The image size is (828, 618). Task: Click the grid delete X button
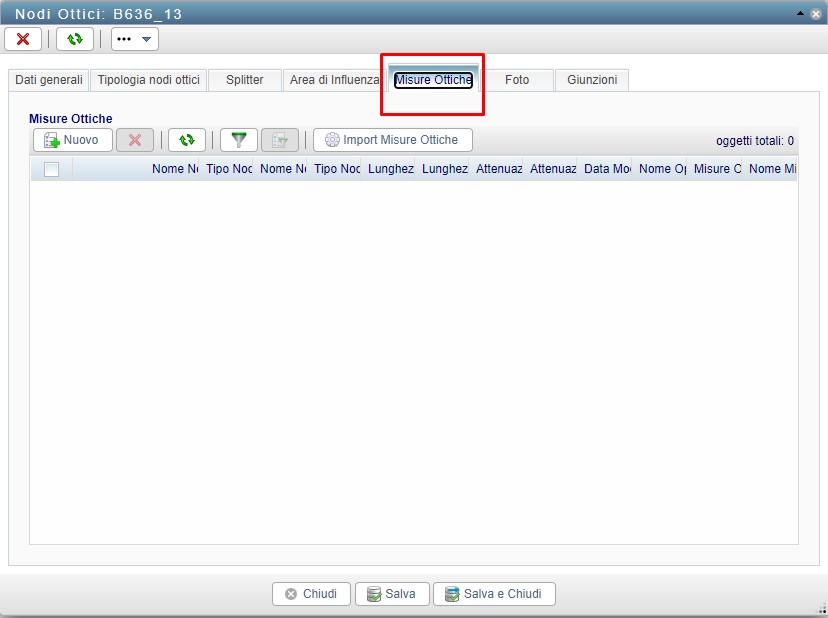[135, 140]
